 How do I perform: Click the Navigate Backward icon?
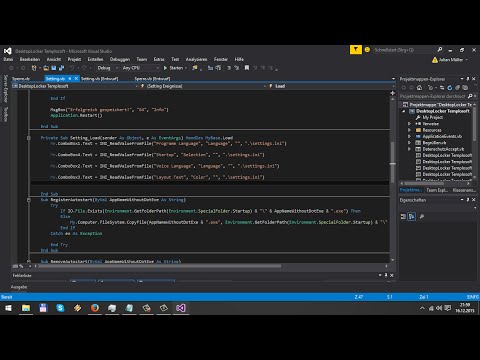coord(11,68)
